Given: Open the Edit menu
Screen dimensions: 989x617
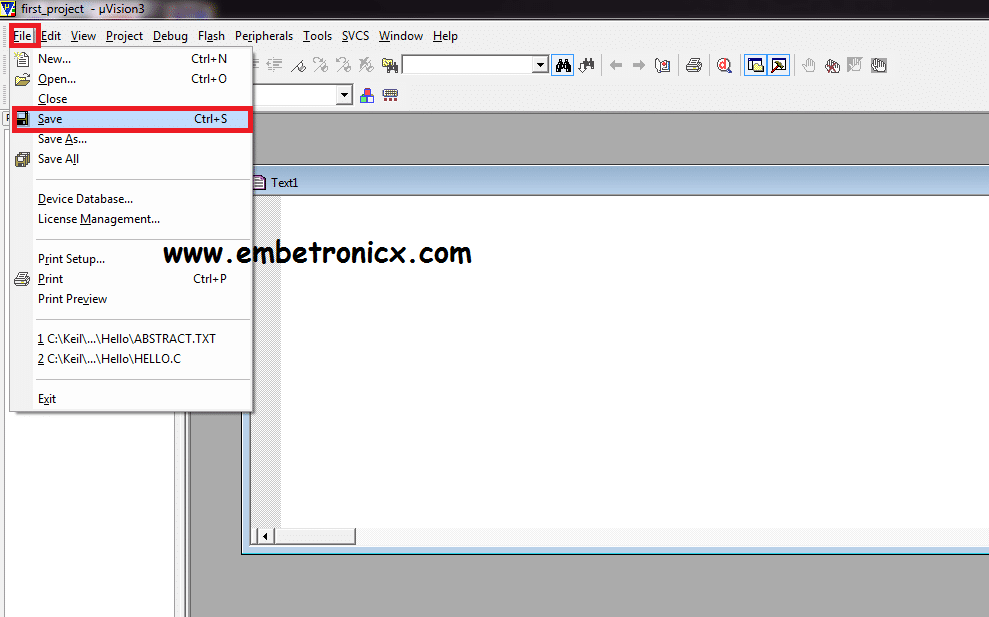Looking at the screenshot, I should (x=51, y=36).
